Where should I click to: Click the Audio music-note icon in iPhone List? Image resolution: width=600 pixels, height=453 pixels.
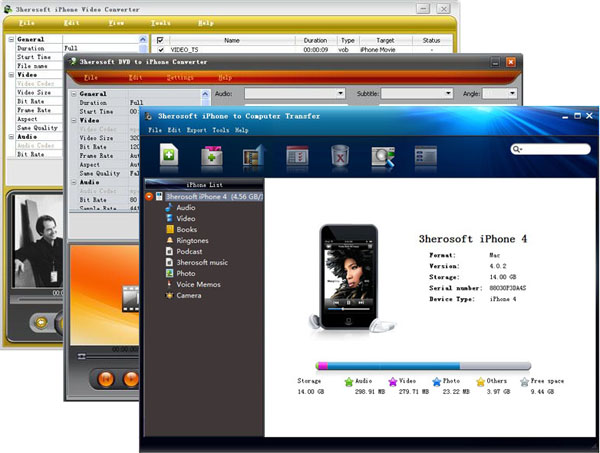pyautogui.click(x=169, y=207)
